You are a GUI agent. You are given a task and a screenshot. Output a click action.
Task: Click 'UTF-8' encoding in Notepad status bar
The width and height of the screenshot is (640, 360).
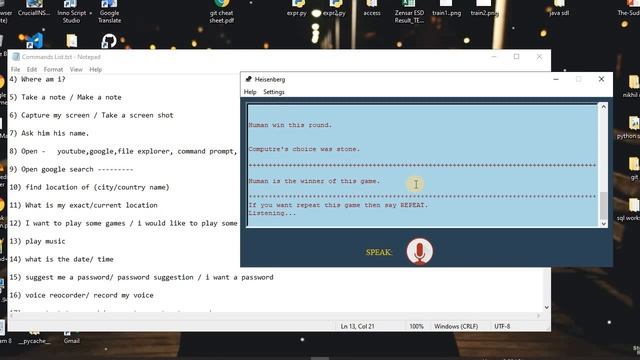(502, 327)
